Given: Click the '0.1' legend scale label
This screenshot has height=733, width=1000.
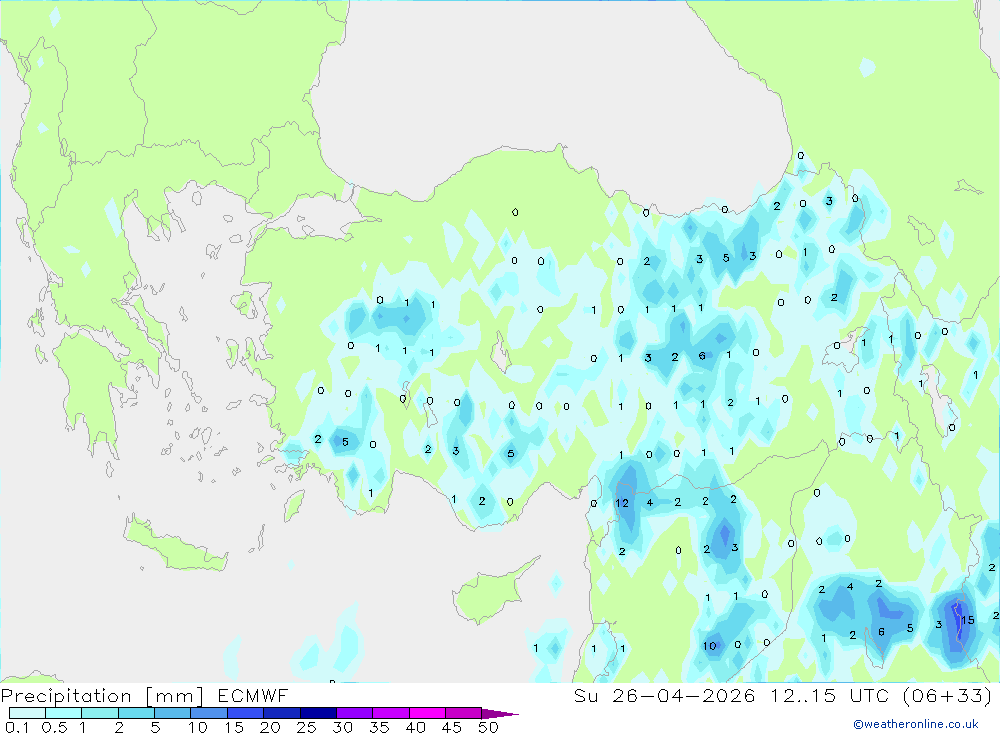Looking at the screenshot, I should pyautogui.click(x=17, y=727).
